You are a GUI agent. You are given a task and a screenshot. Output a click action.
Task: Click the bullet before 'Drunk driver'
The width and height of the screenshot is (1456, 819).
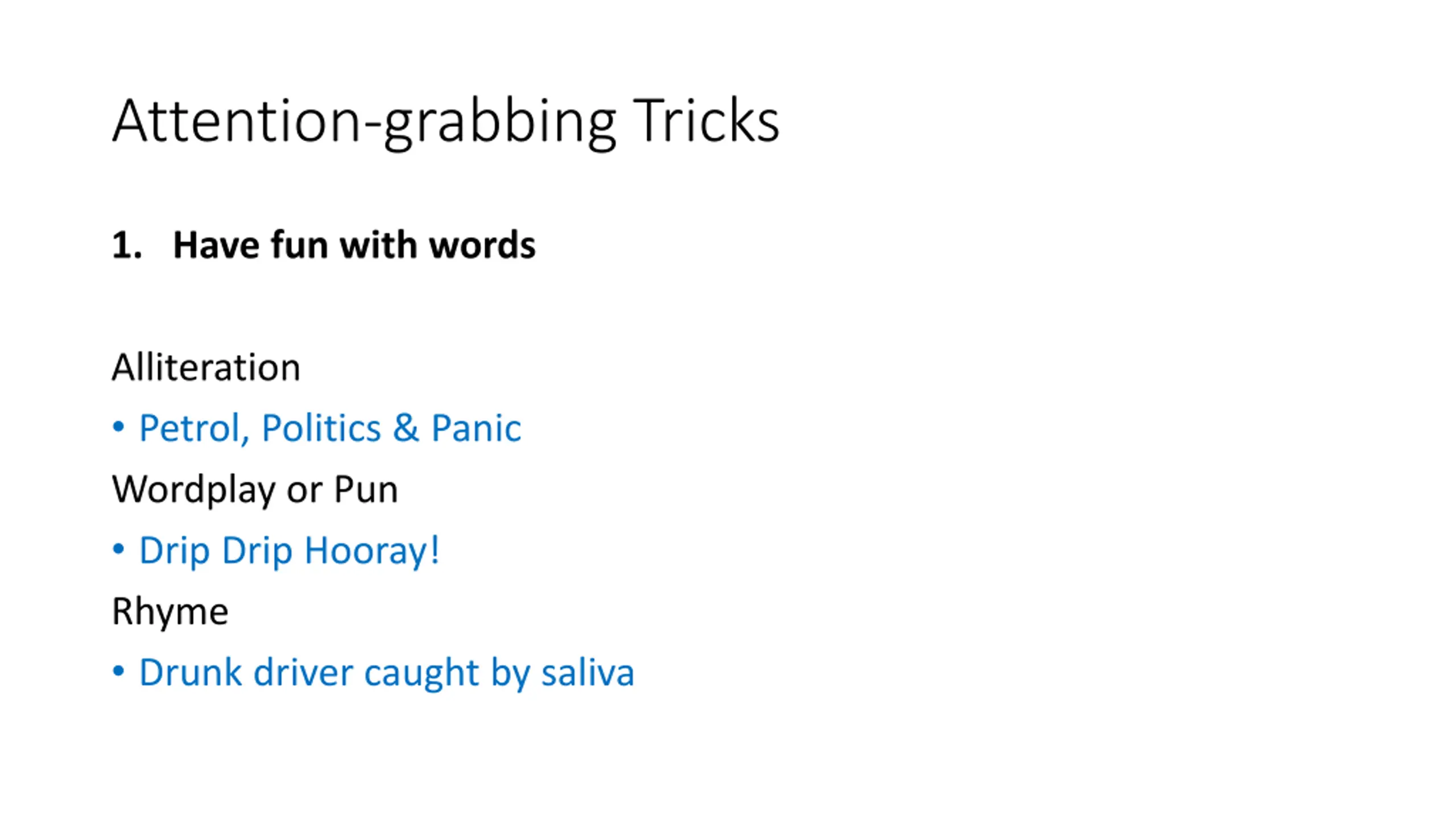click(118, 672)
